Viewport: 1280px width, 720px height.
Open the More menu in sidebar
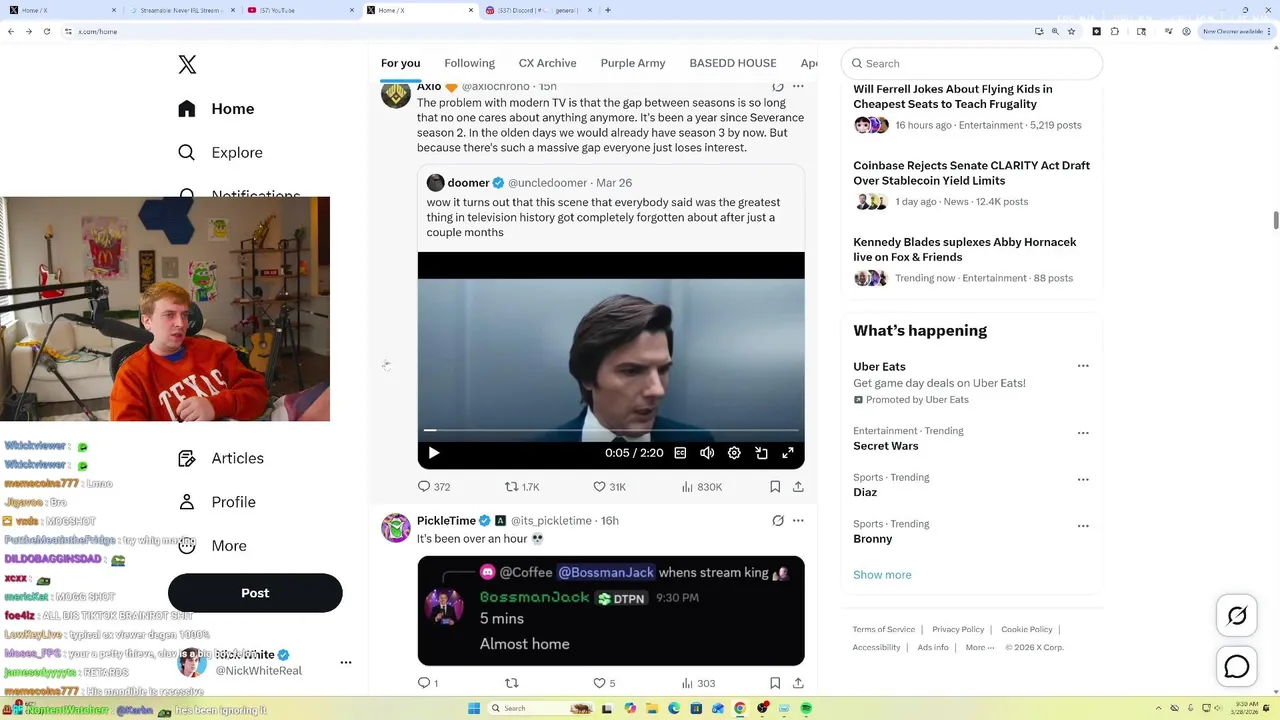tap(212, 546)
